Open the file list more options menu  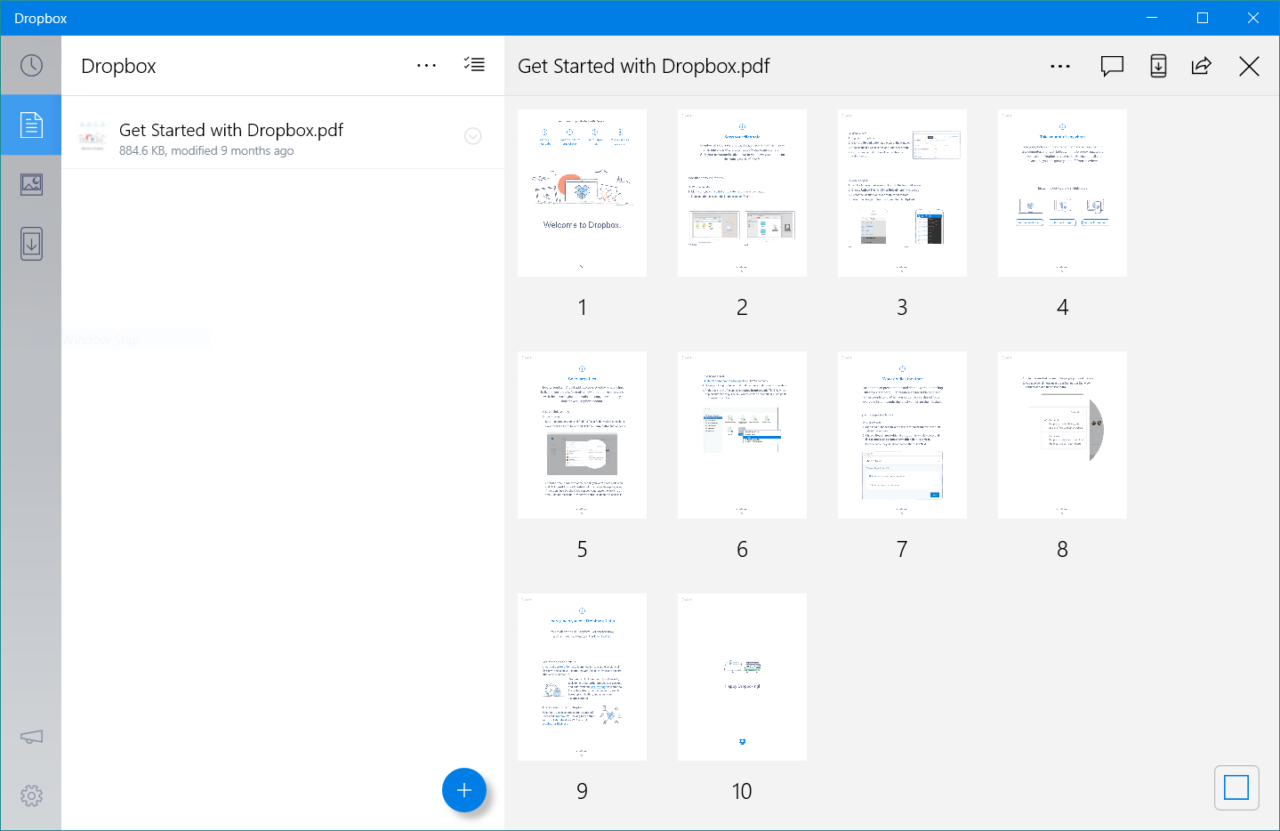[x=427, y=66]
